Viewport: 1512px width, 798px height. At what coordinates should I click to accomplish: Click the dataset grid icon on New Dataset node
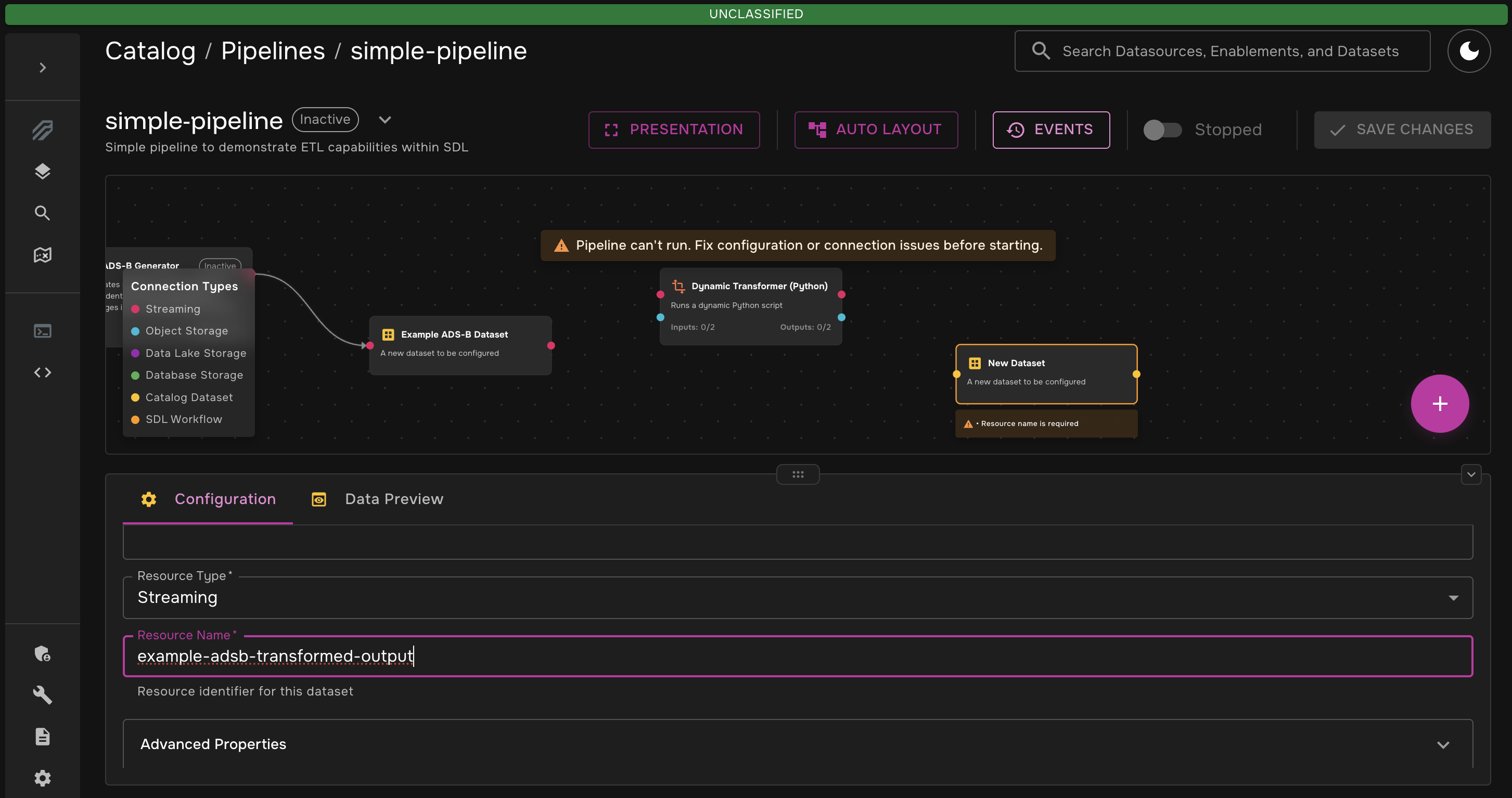pyautogui.click(x=975, y=363)
